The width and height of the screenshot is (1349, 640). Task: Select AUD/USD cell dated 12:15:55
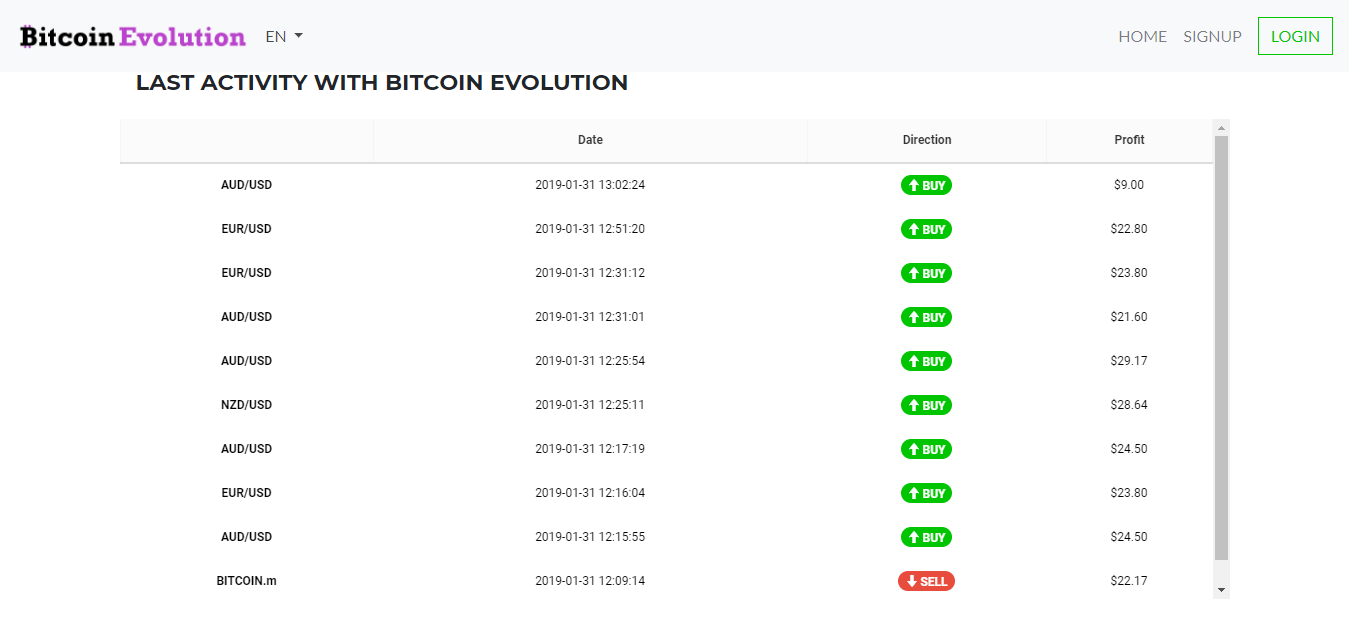[247, 537]
